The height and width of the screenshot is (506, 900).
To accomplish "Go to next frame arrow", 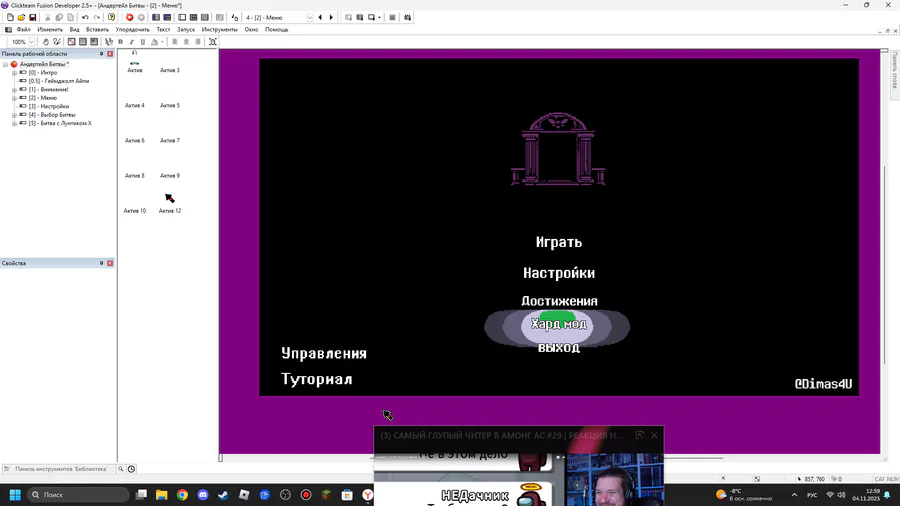I will (x=331, y=17).
